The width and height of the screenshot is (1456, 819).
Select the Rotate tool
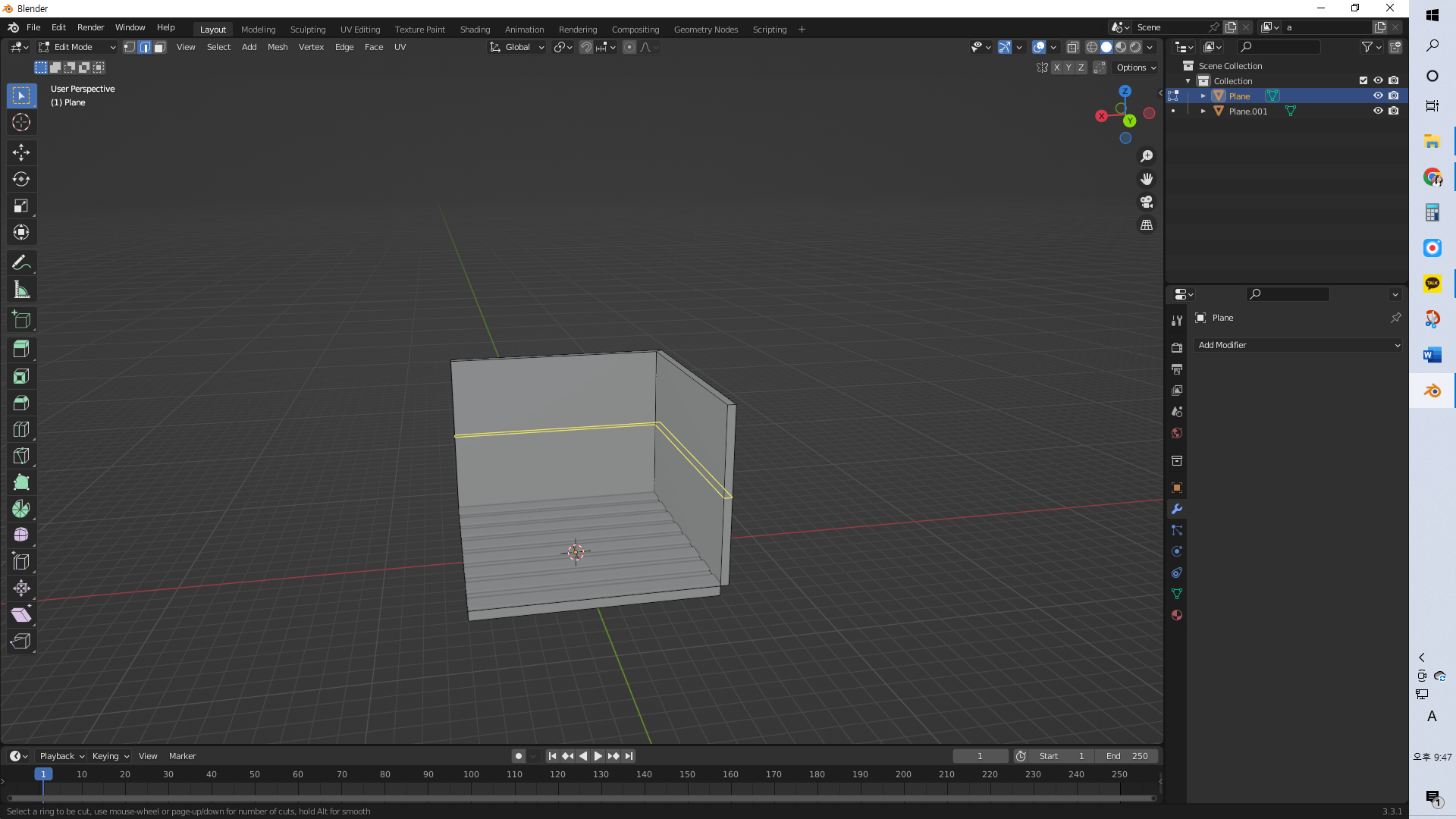[21, 179]
